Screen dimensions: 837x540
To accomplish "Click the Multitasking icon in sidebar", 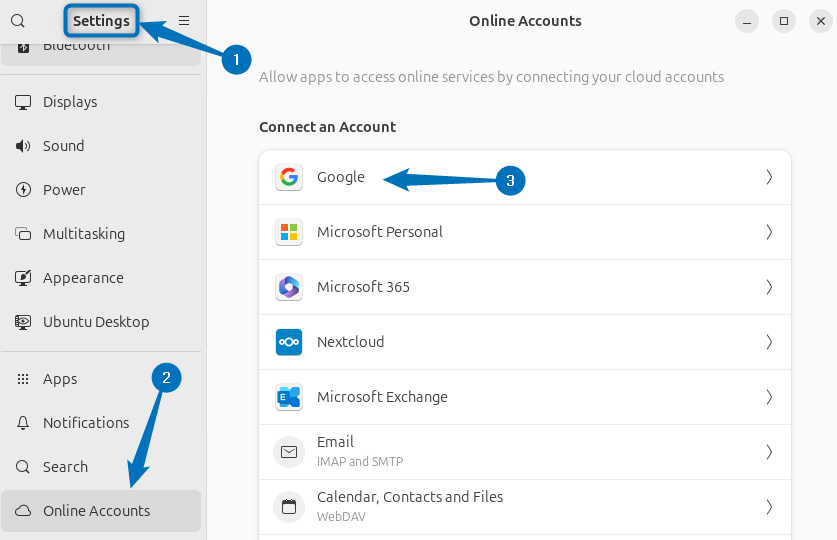I will pos(23,234).
